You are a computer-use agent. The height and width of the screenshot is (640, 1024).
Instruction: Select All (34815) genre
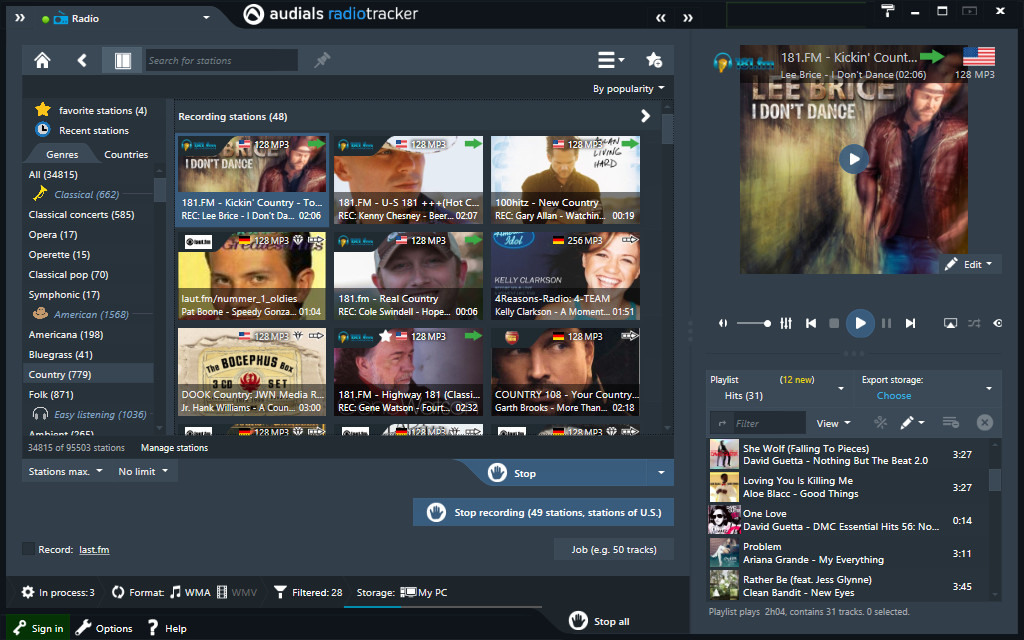pyautogui.click(x=53, y=174)
